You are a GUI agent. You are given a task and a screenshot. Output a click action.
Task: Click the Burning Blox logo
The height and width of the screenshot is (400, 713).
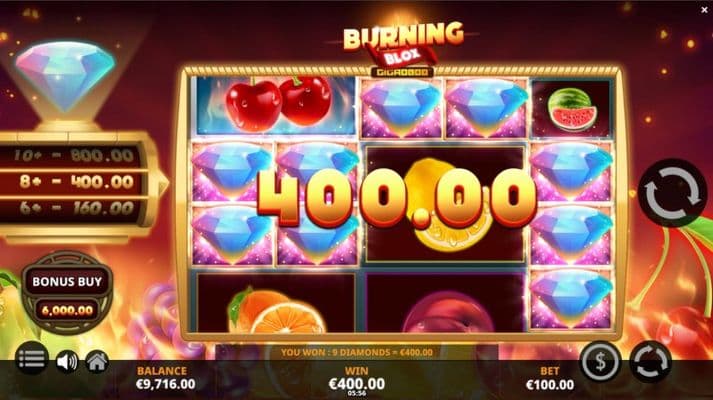403,45
